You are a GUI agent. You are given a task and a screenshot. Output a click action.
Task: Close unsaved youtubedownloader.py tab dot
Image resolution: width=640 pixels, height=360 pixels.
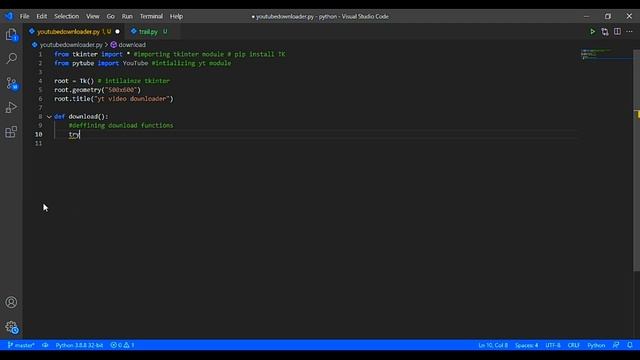(x=118, y=31)
